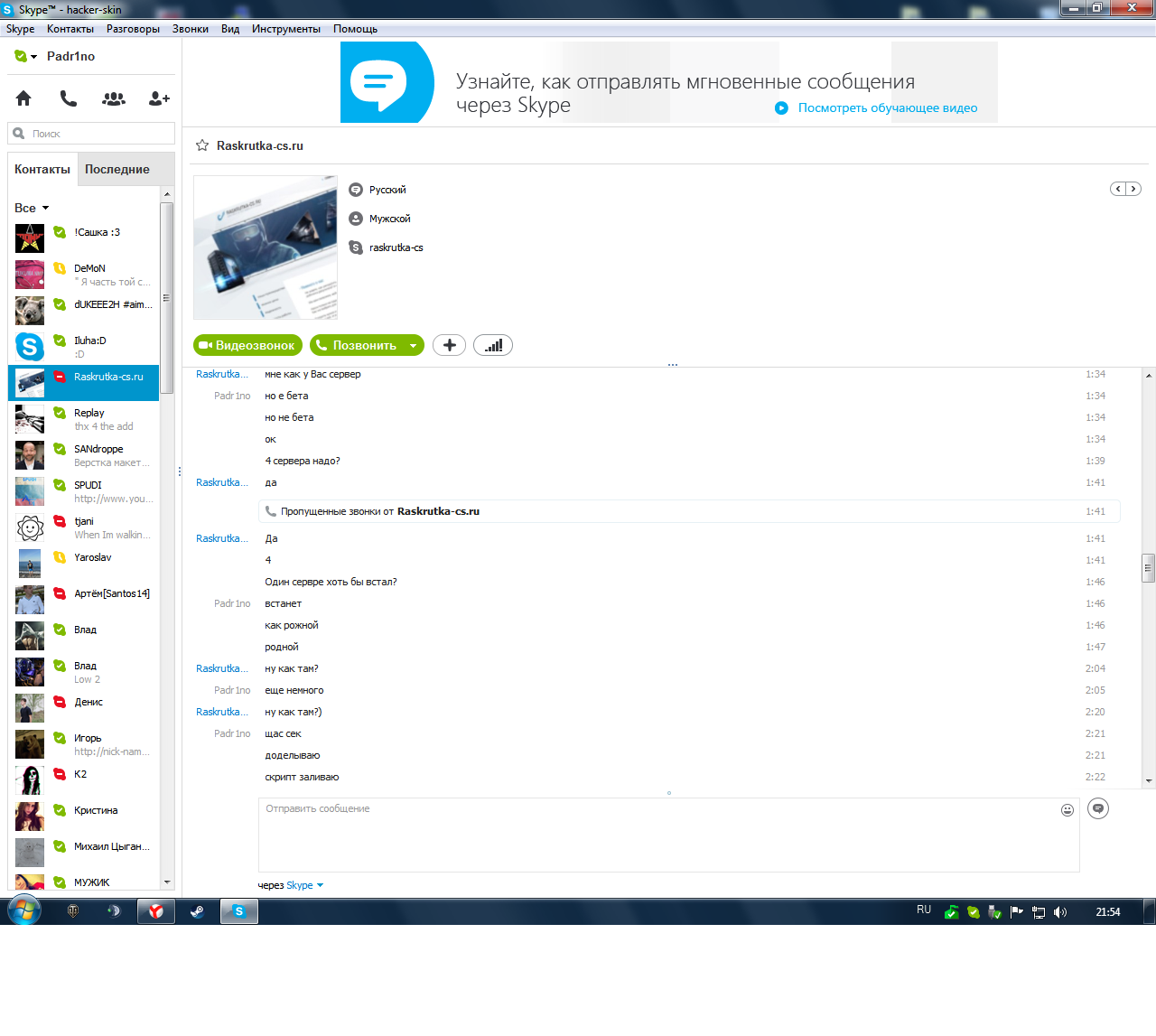Select contact SANdroppe

84,455
